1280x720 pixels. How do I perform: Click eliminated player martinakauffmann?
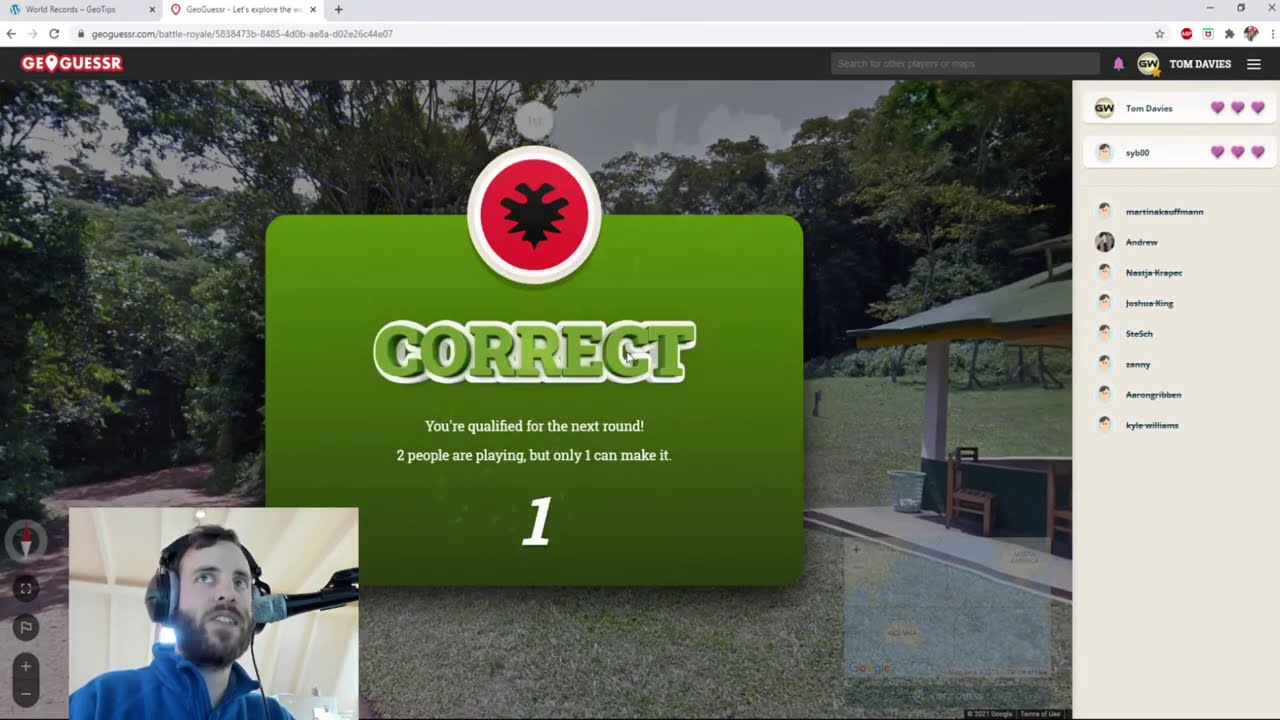click(x=1164, y=212)
